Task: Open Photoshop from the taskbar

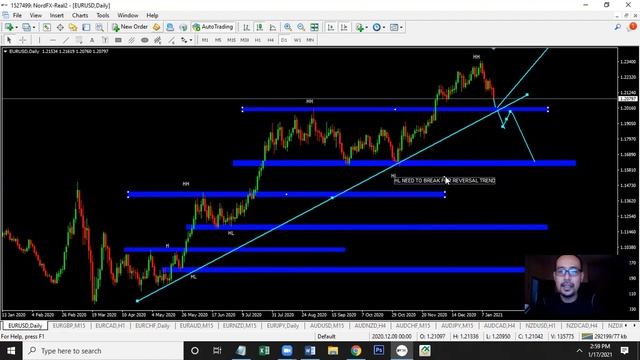Action: (x=379, y=351)
